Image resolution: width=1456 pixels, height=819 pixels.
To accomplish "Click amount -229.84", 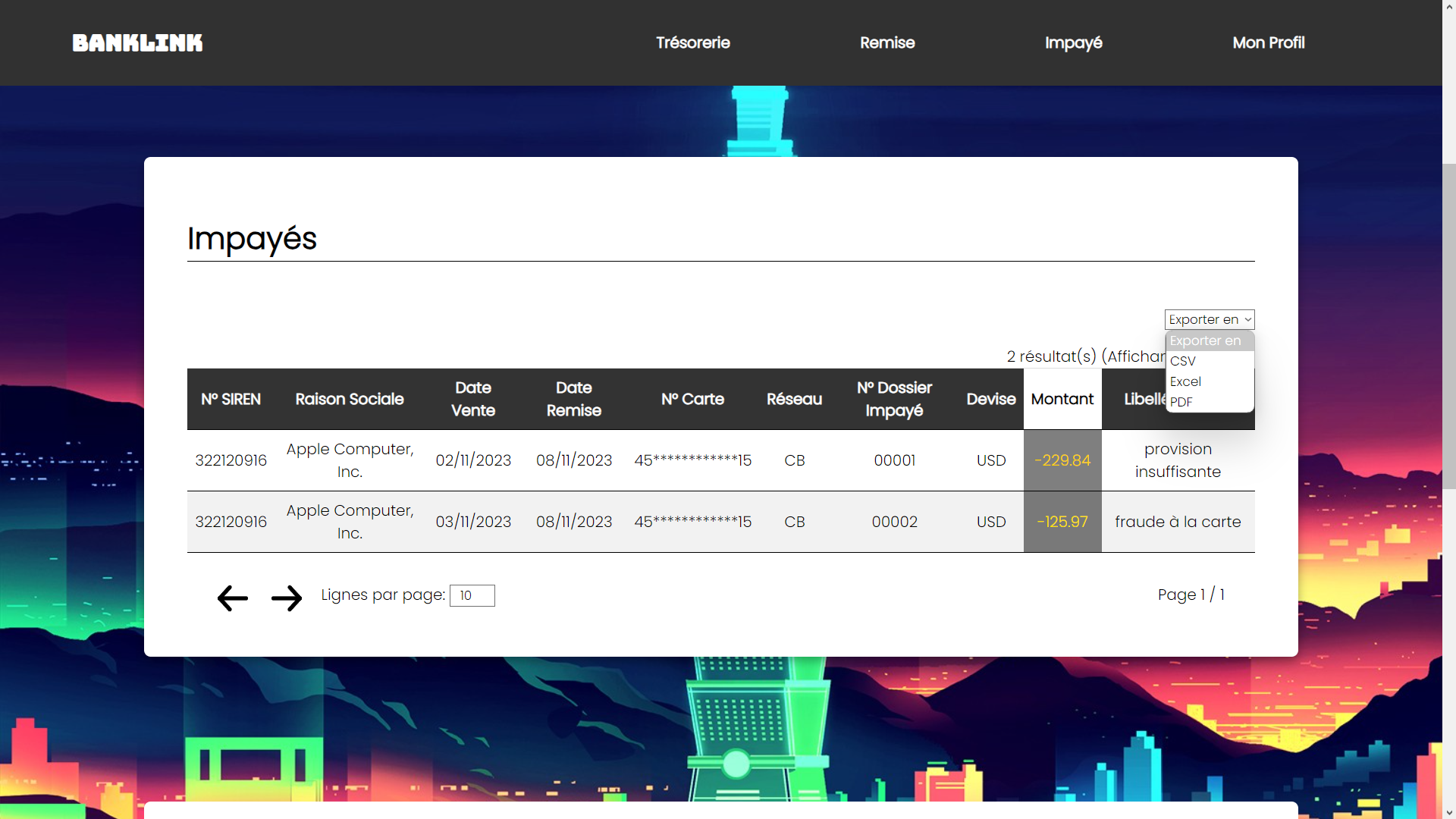I will click(1062, 460).
